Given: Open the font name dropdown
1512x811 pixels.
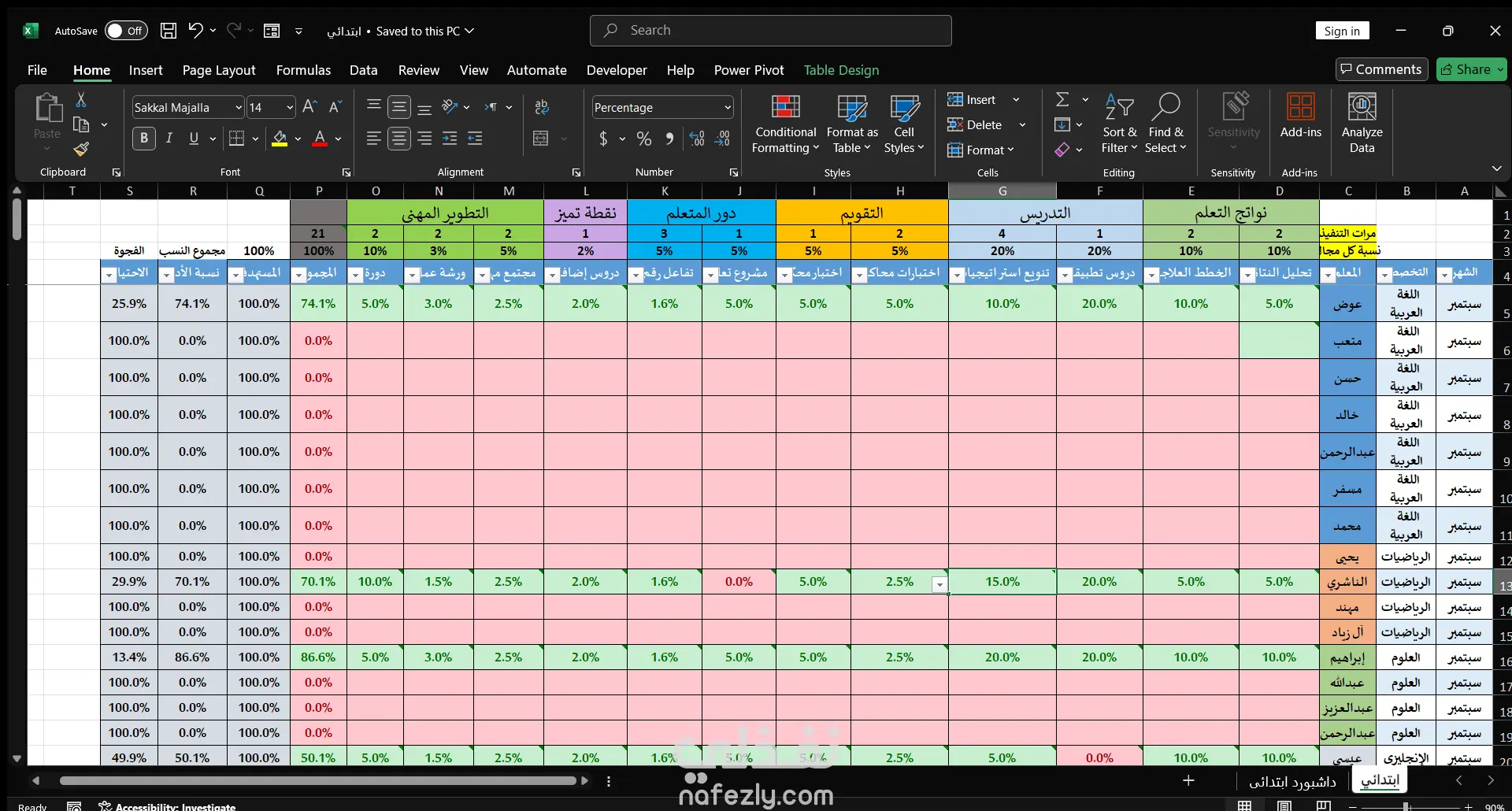Looking at the screenshot, I should 238,107.
